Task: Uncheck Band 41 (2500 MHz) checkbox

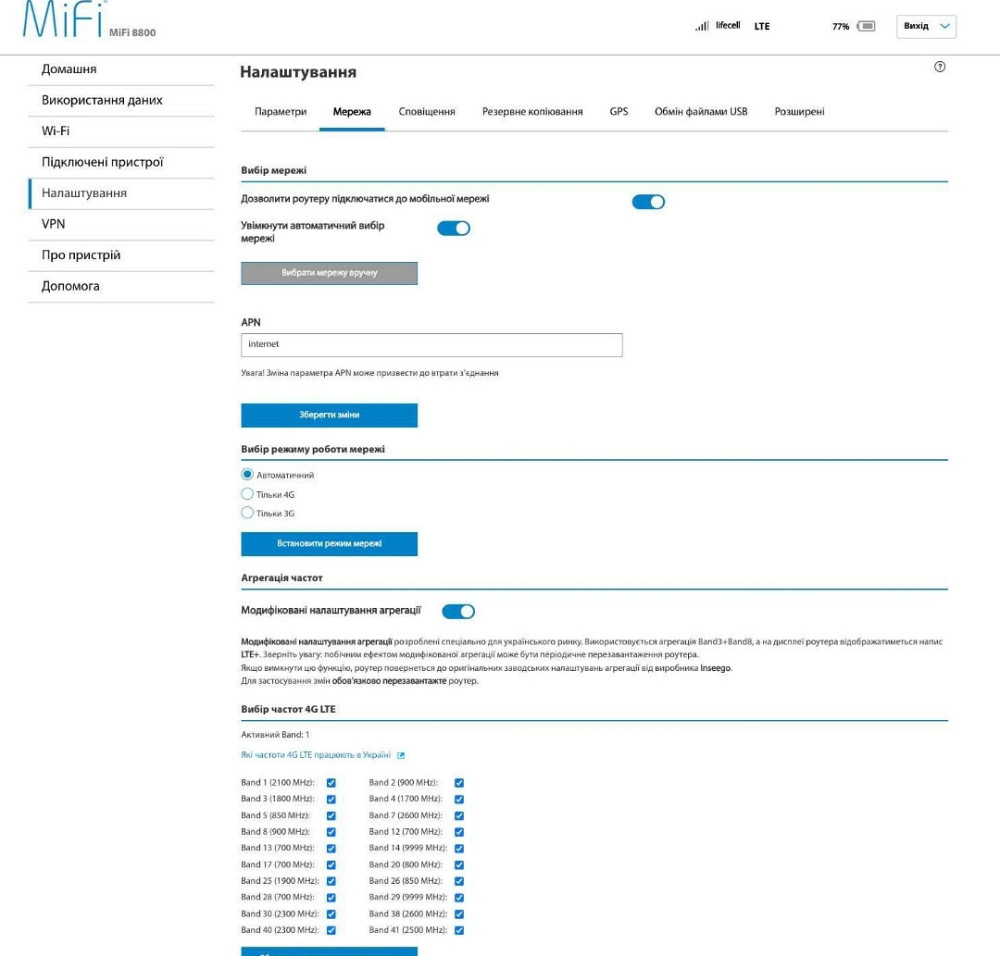Action: [x=459, y=930]
